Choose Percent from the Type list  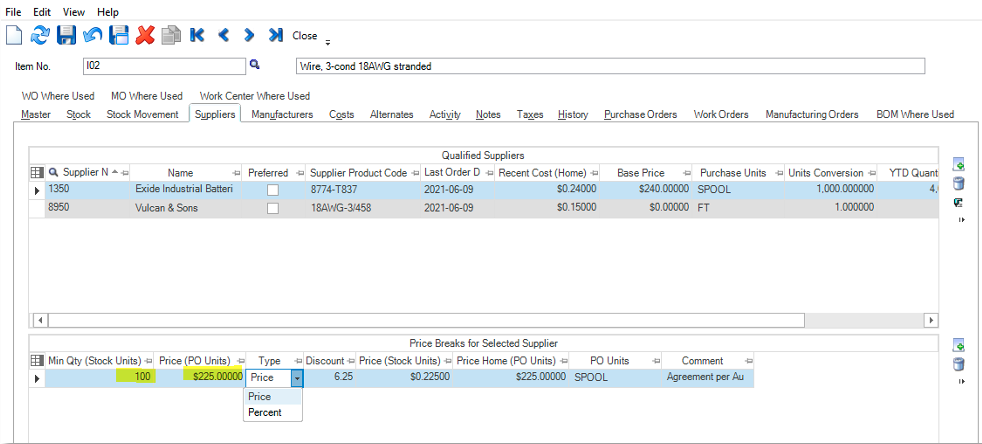[265, 413]
